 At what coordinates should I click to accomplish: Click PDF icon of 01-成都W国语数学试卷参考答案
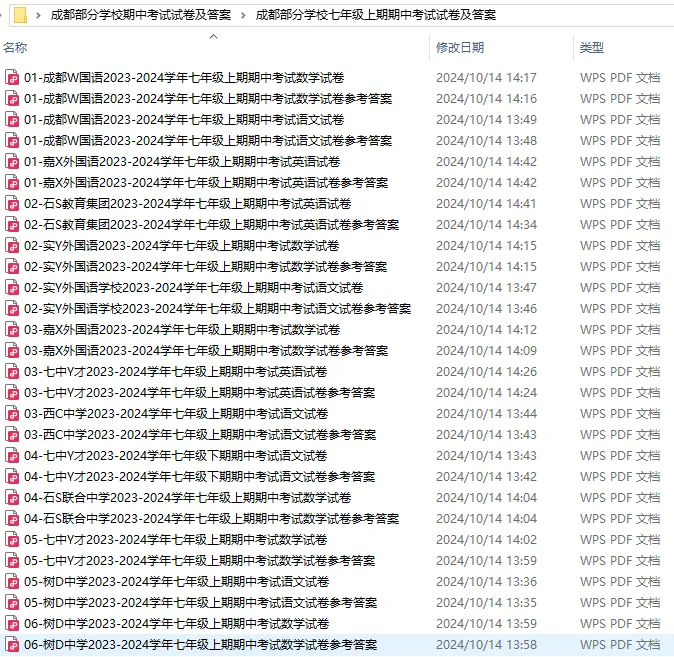12,98
